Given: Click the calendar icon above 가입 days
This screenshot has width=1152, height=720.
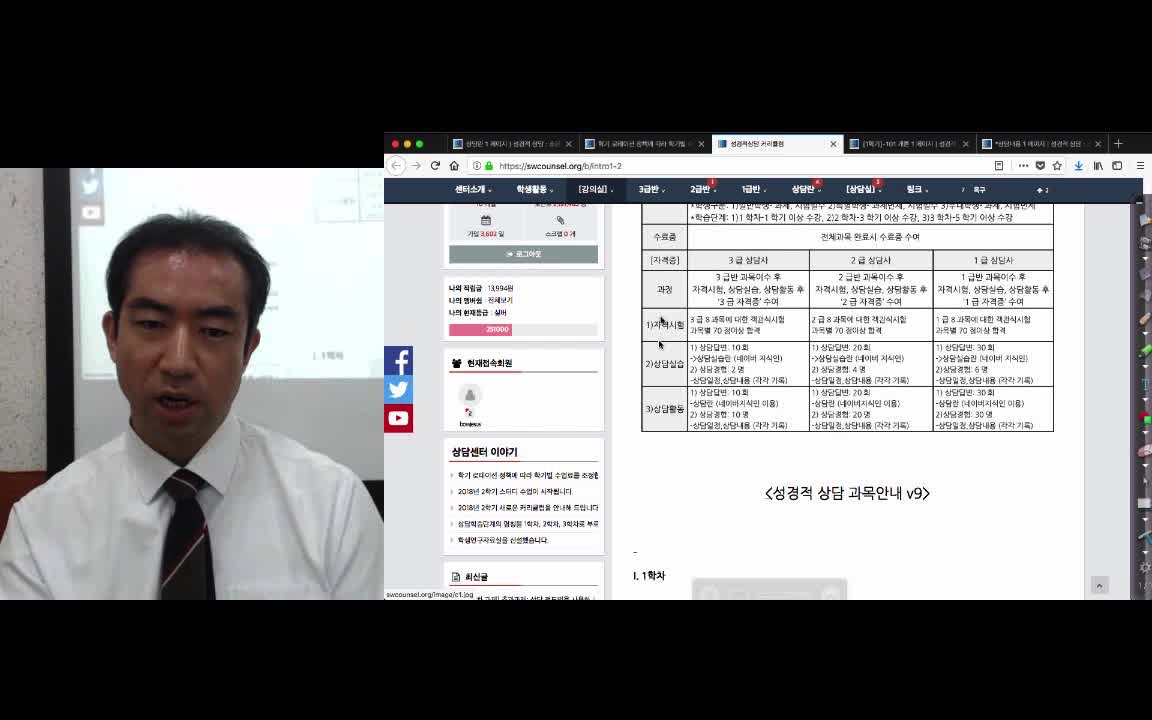Looking at the screenshot, I should coord(486,220).
